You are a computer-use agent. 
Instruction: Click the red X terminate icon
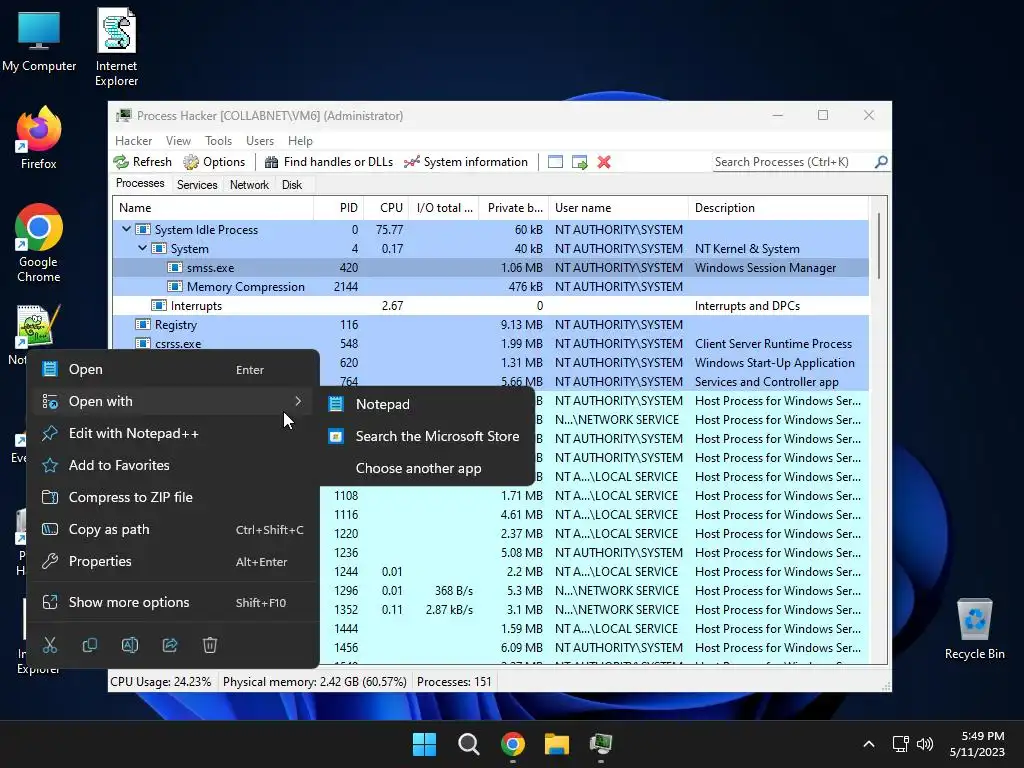pos(604,162)
